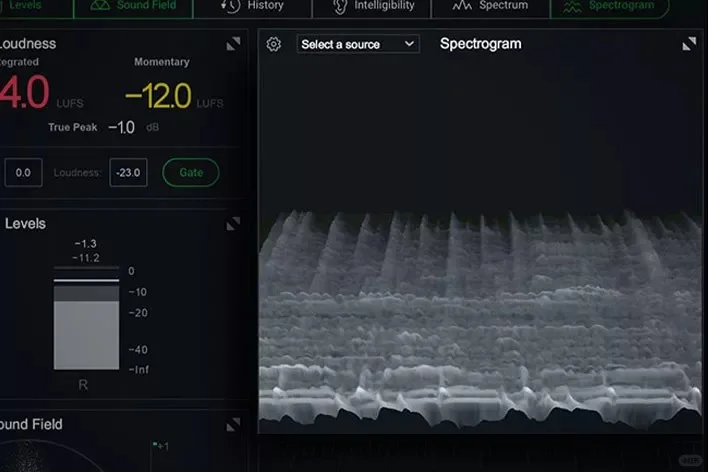The width and height of the screenshot is (708, 472).
Task: Click the R channel label
Action: pos(83,385)
